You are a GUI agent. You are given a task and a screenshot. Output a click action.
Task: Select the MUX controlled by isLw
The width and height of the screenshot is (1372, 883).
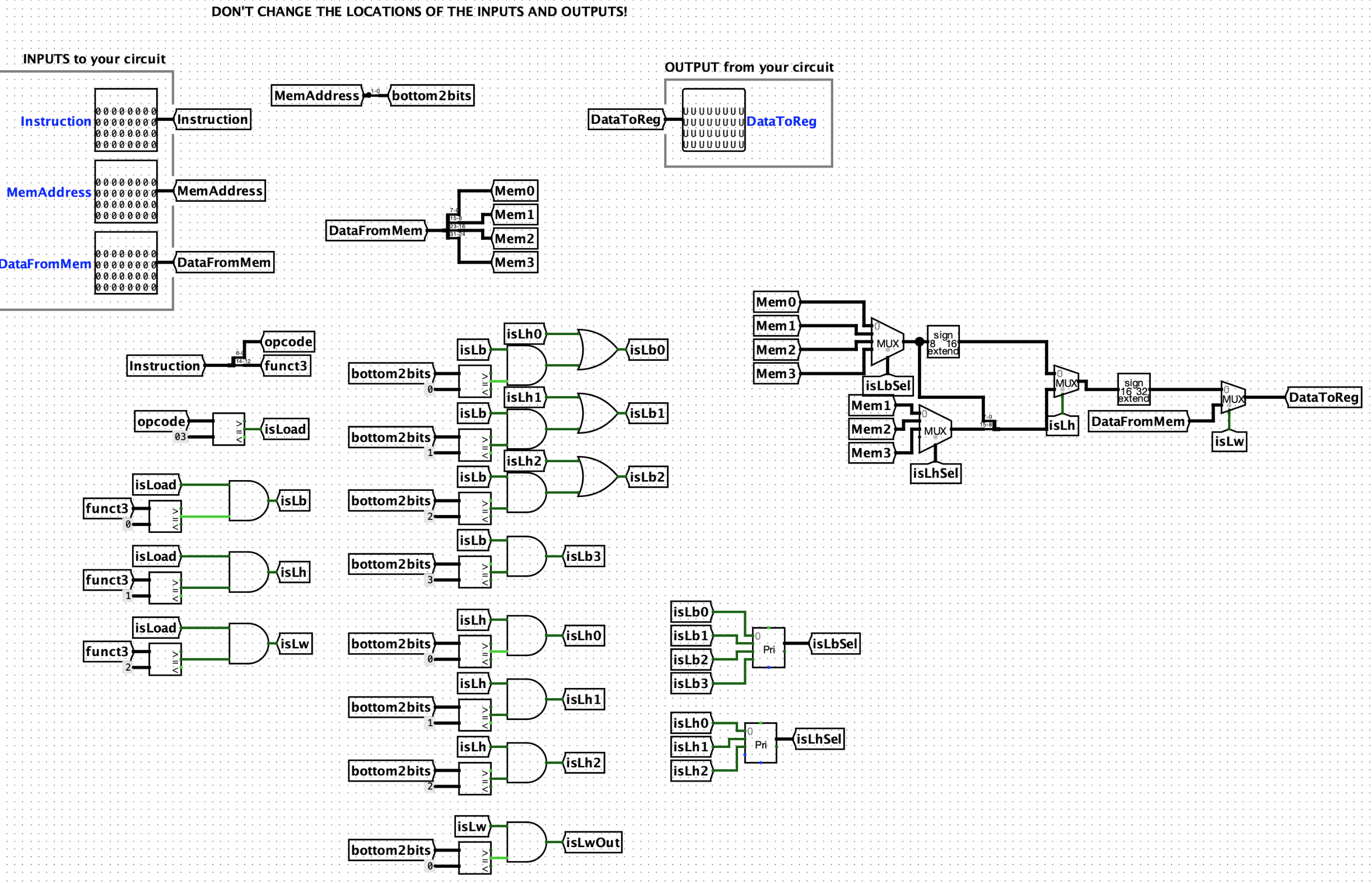click(1232, 397)
